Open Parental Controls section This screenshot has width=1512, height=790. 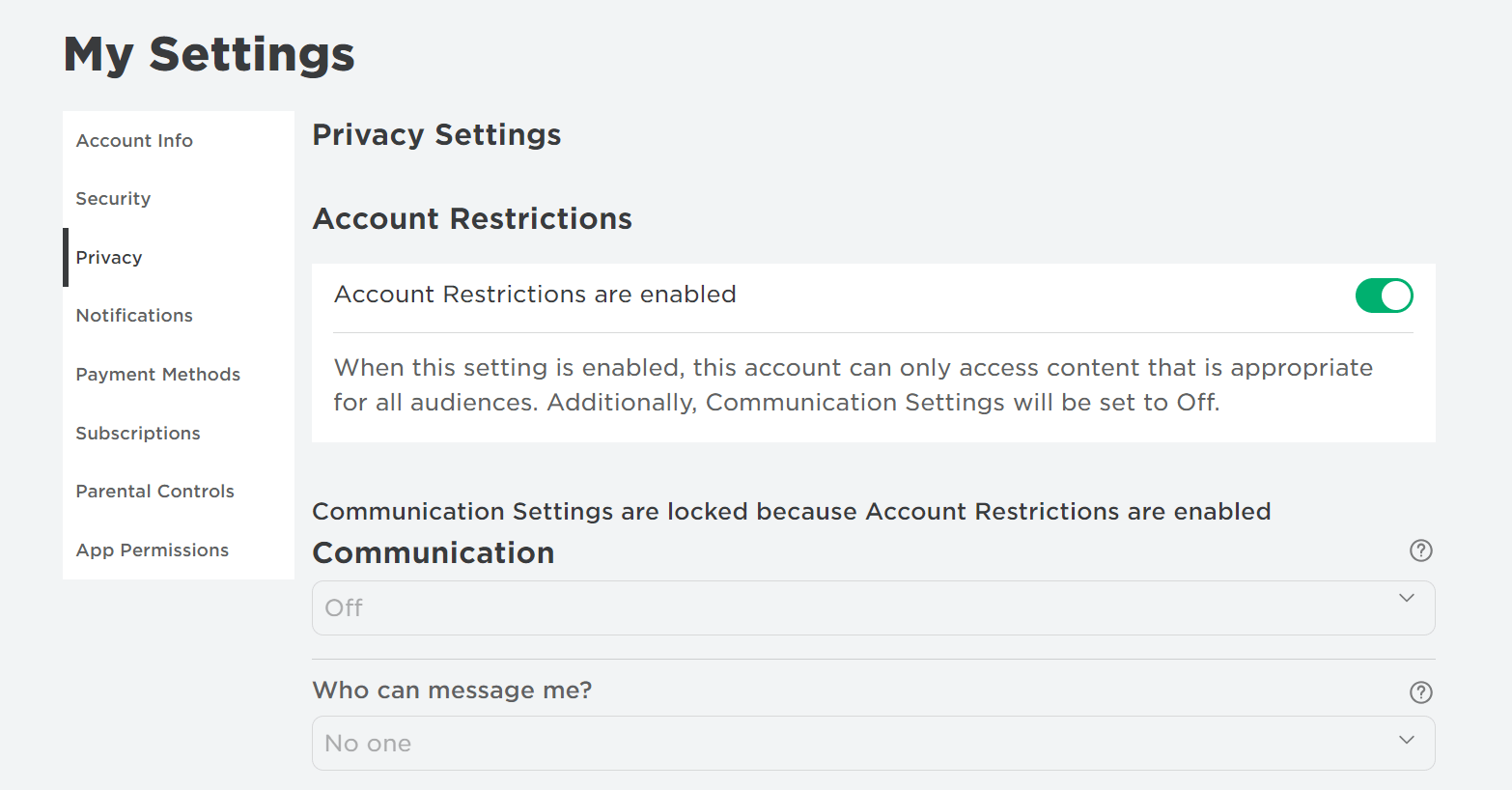click(154, 492)
